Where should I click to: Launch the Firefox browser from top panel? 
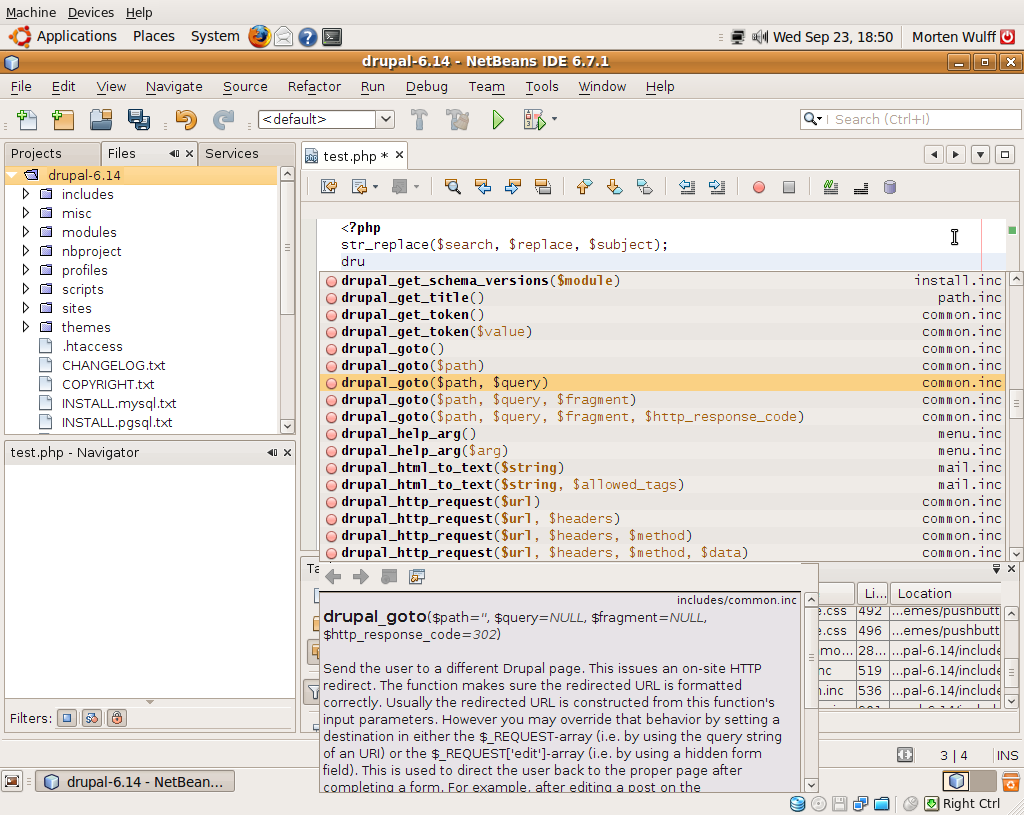(x=259, y=37)
